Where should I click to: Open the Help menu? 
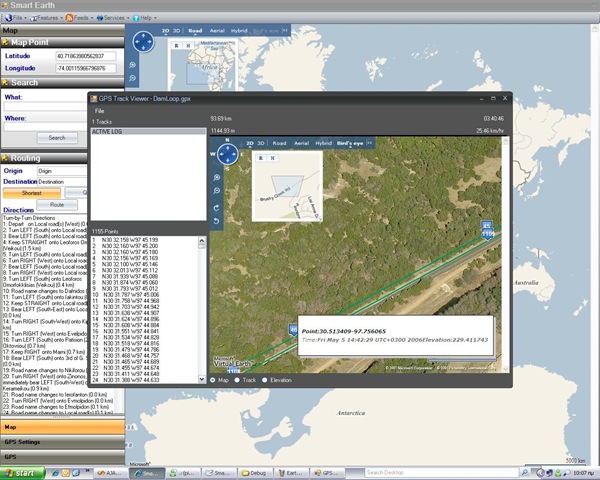tap(146, 18)
